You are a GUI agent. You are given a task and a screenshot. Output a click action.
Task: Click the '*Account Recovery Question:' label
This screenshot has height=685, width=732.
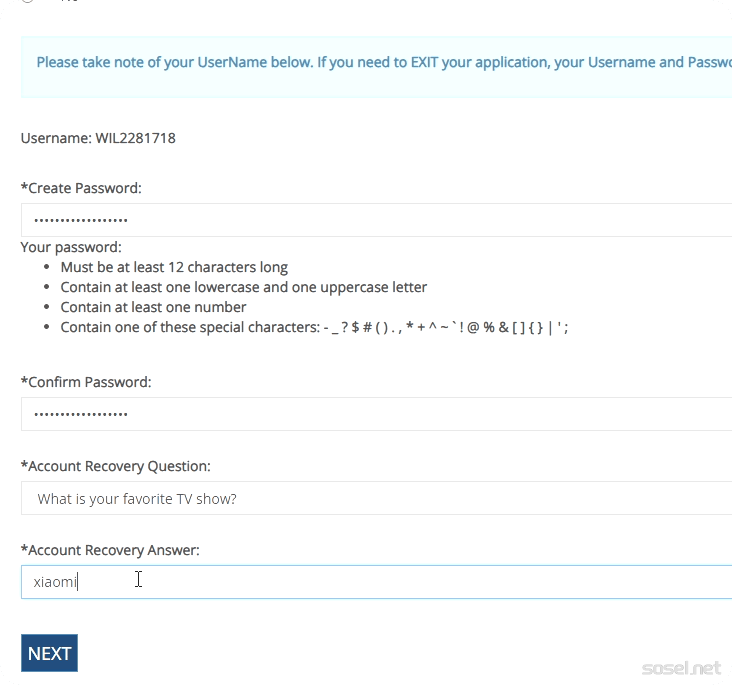[x=115, y=466]
